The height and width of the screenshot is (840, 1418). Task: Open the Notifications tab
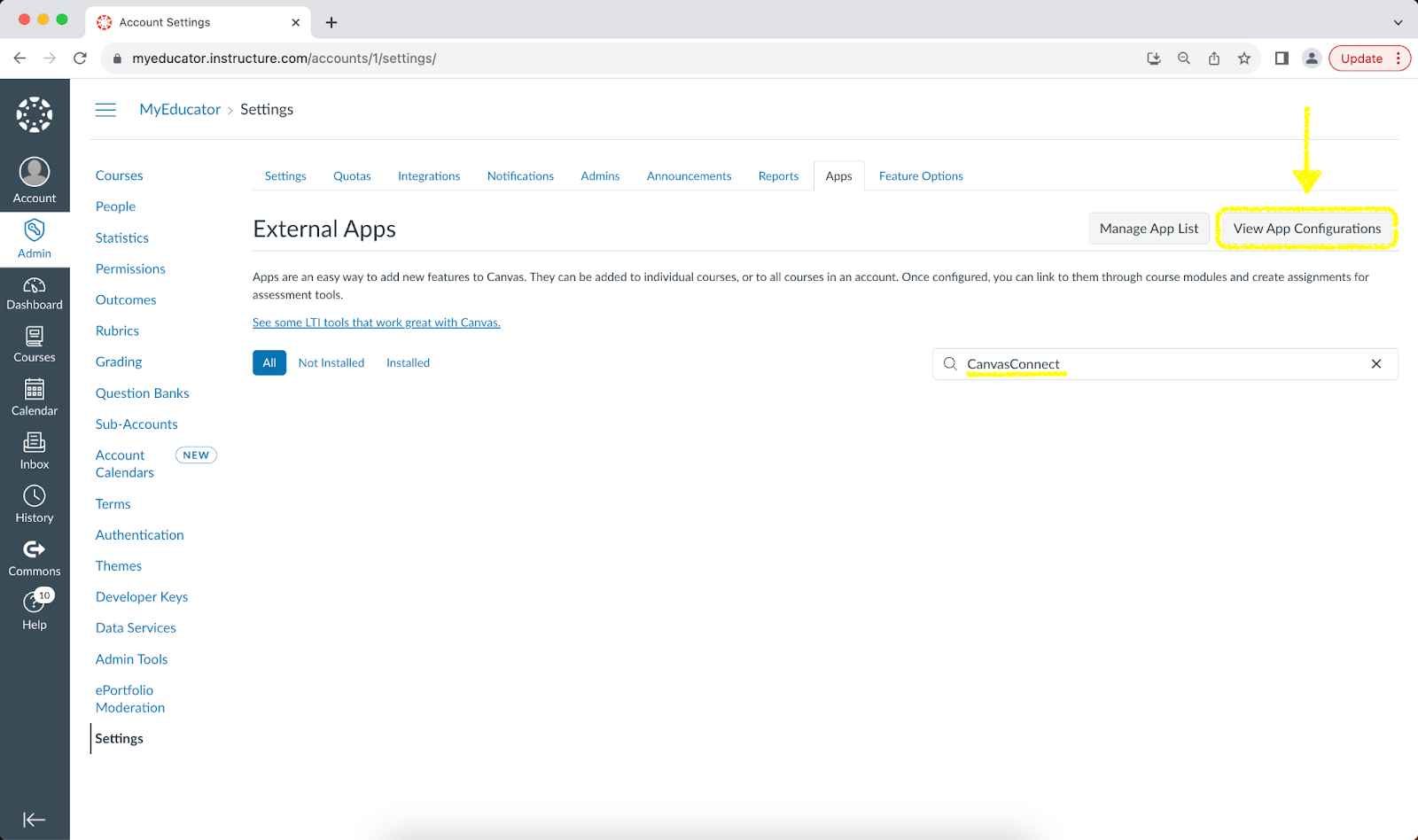tap(520, 176)
